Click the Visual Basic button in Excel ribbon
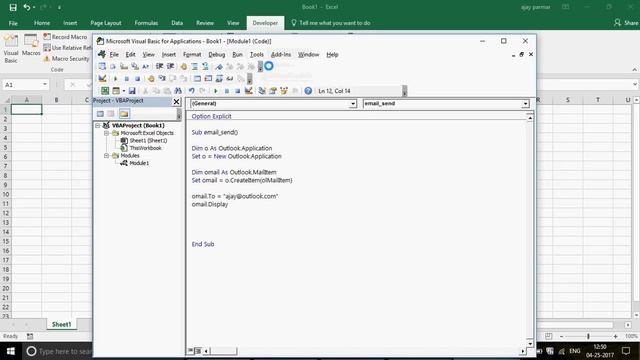This screenshot has height=360, width=640. [11, 49]
